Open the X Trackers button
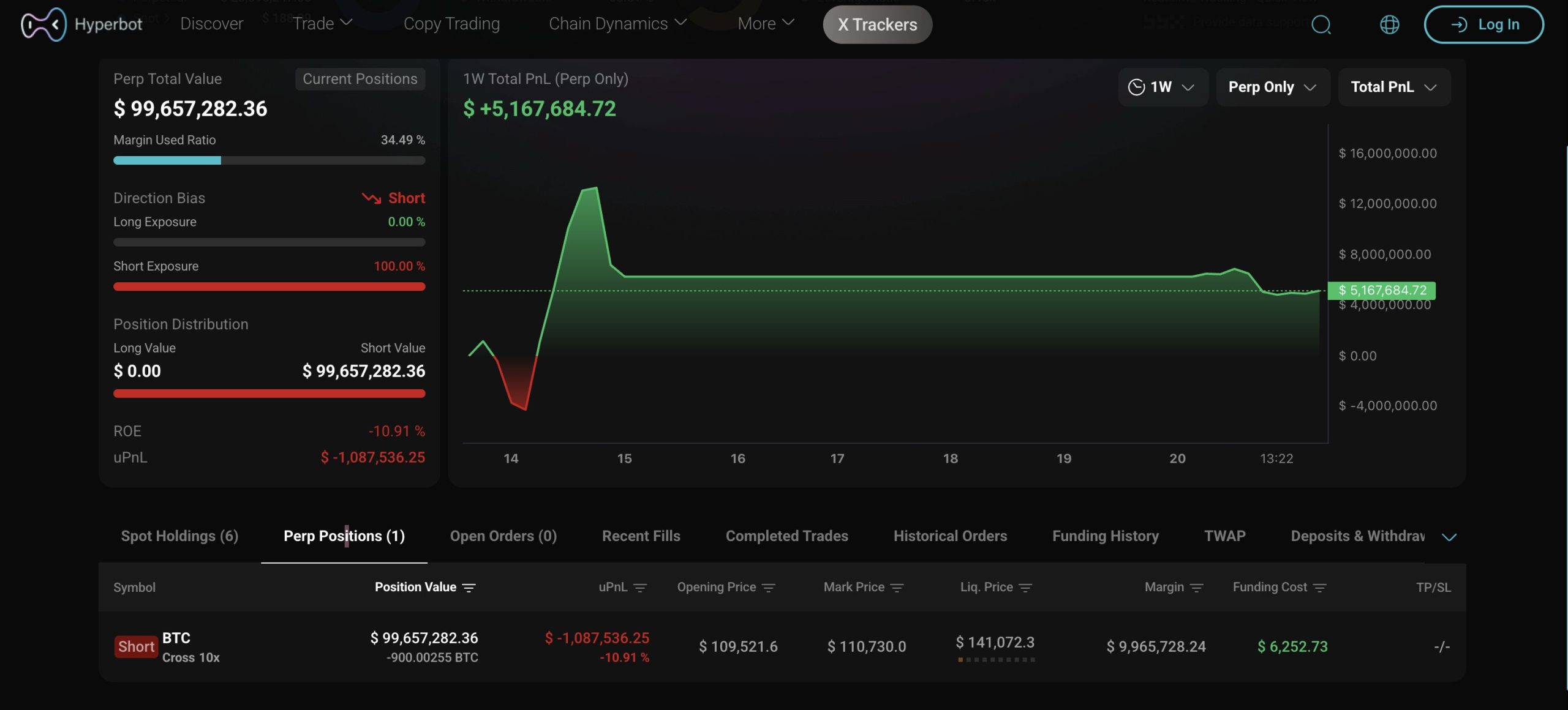 click(x=877, y=24)
